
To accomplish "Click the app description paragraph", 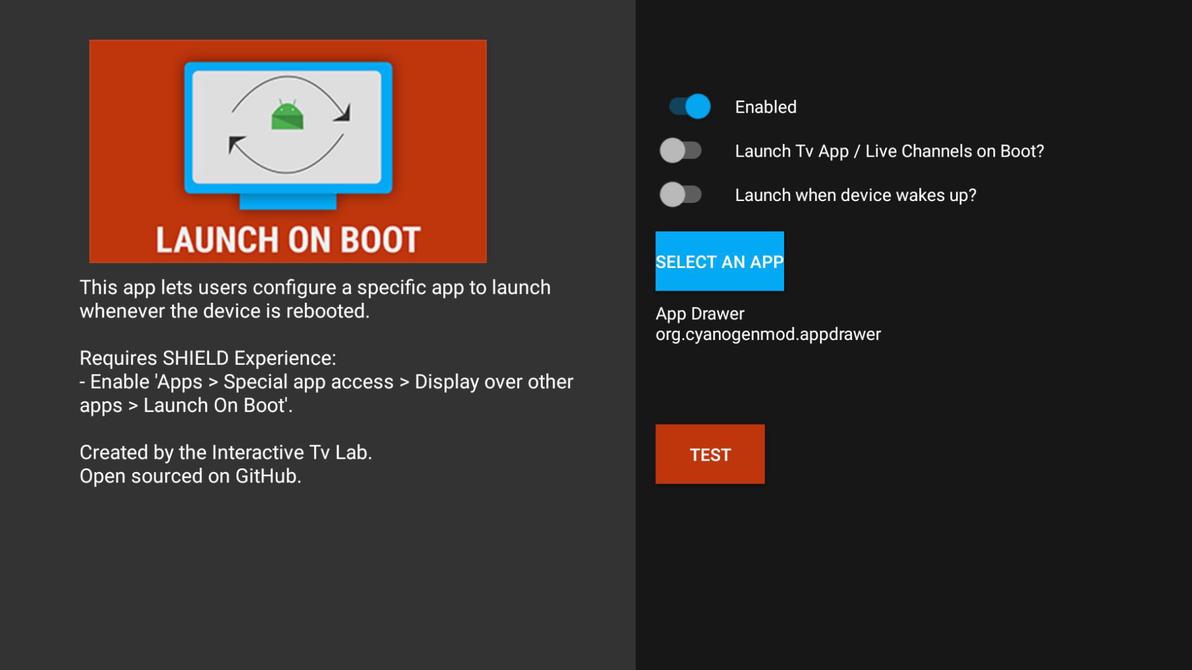I will pos(315,299).
